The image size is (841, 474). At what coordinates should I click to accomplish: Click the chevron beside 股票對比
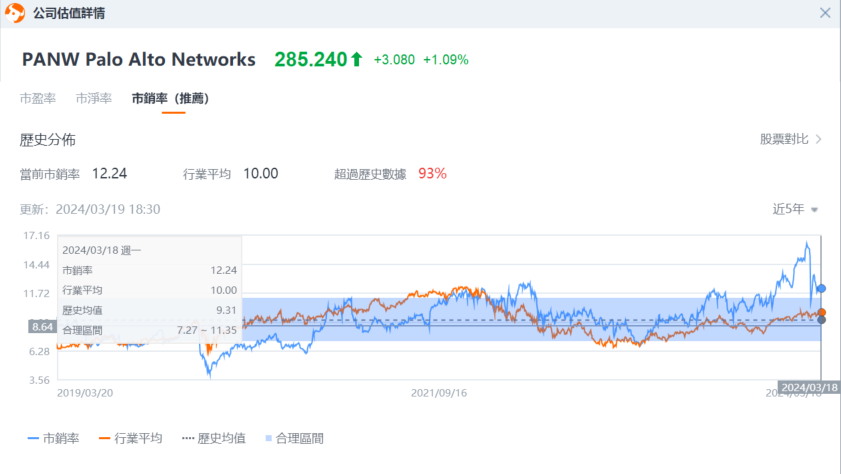tap(818, 139)
